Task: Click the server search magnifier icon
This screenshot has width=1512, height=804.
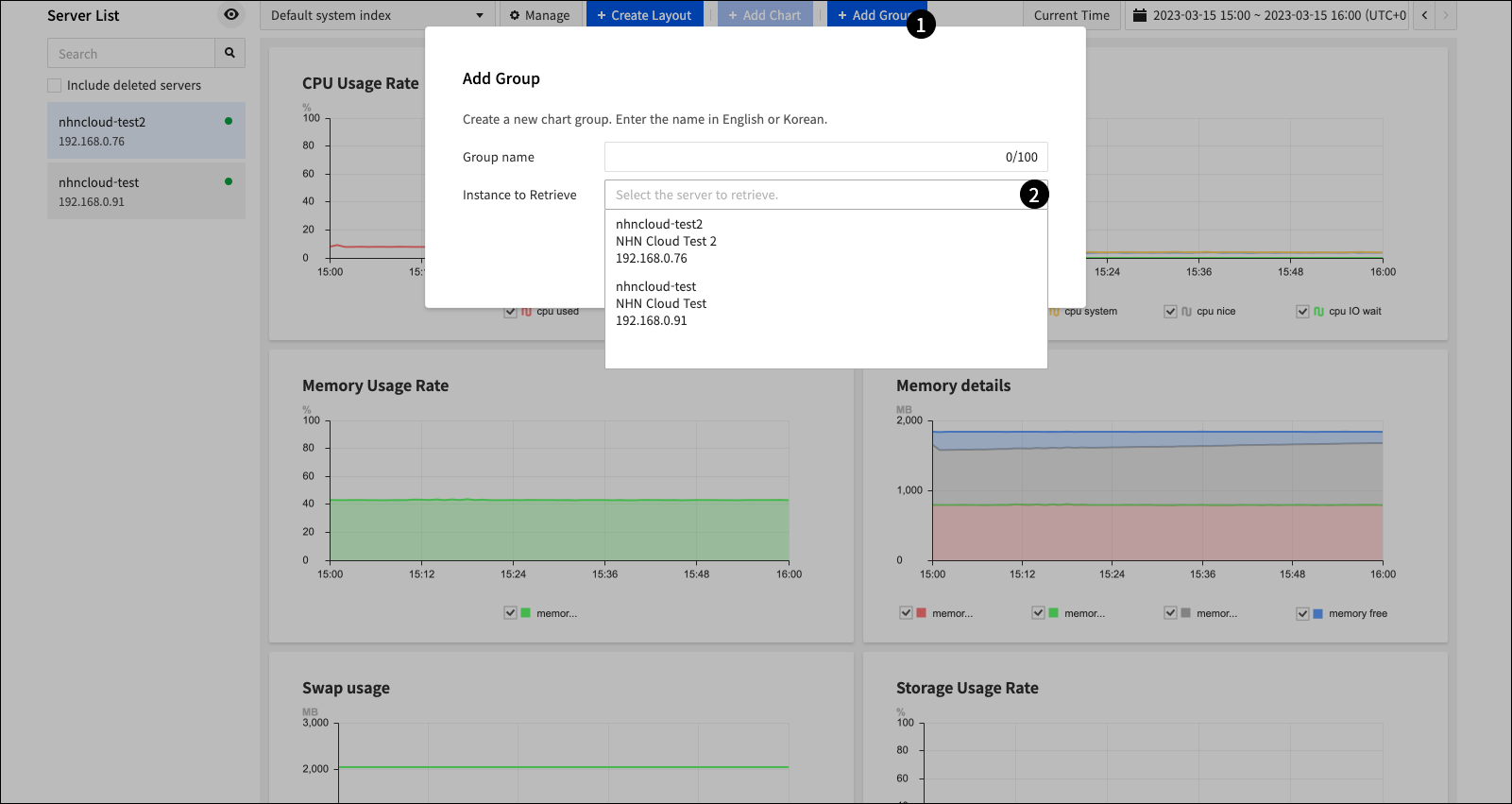Action: coord(229,54)
